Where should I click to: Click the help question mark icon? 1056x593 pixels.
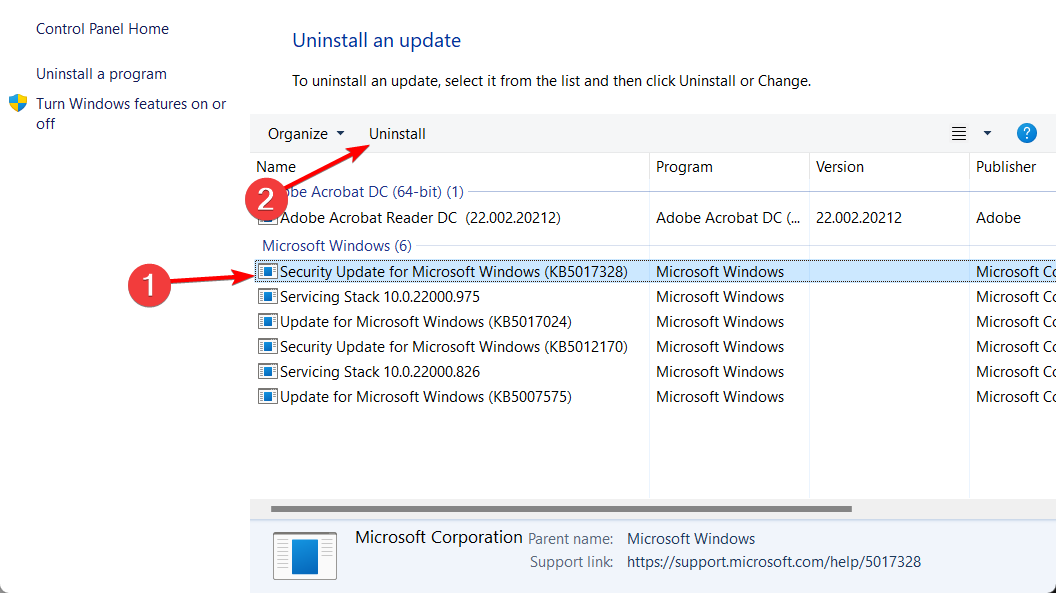[x=1026, y=133]
